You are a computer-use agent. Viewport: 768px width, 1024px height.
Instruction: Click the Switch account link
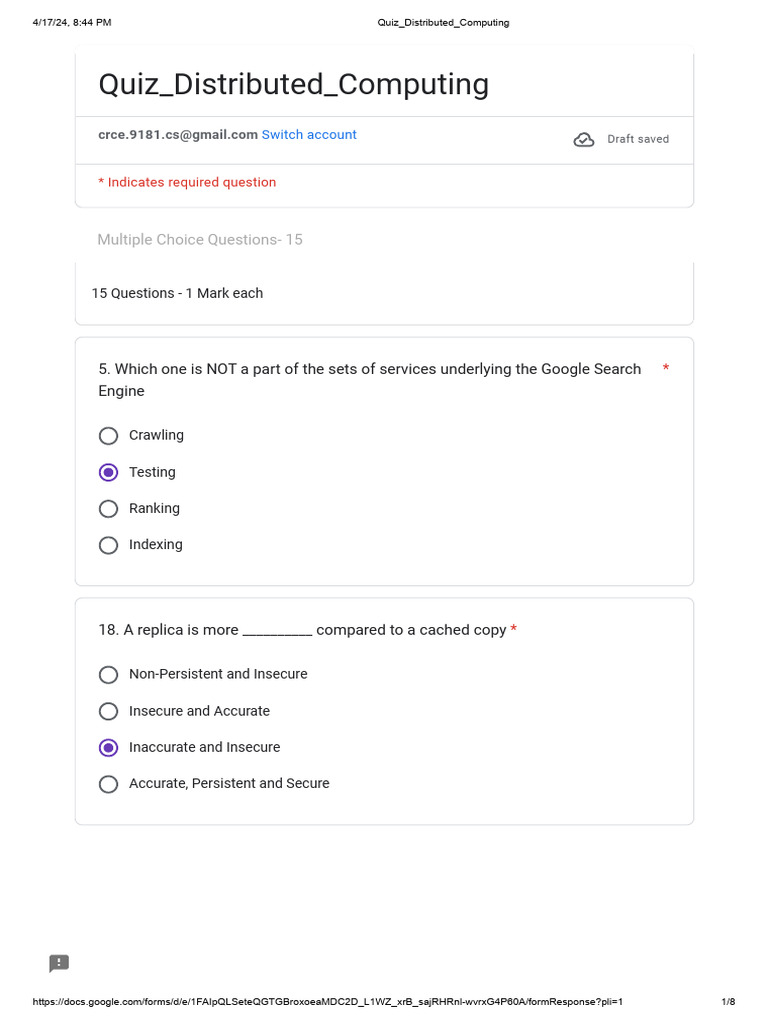(x=309, y=135)
